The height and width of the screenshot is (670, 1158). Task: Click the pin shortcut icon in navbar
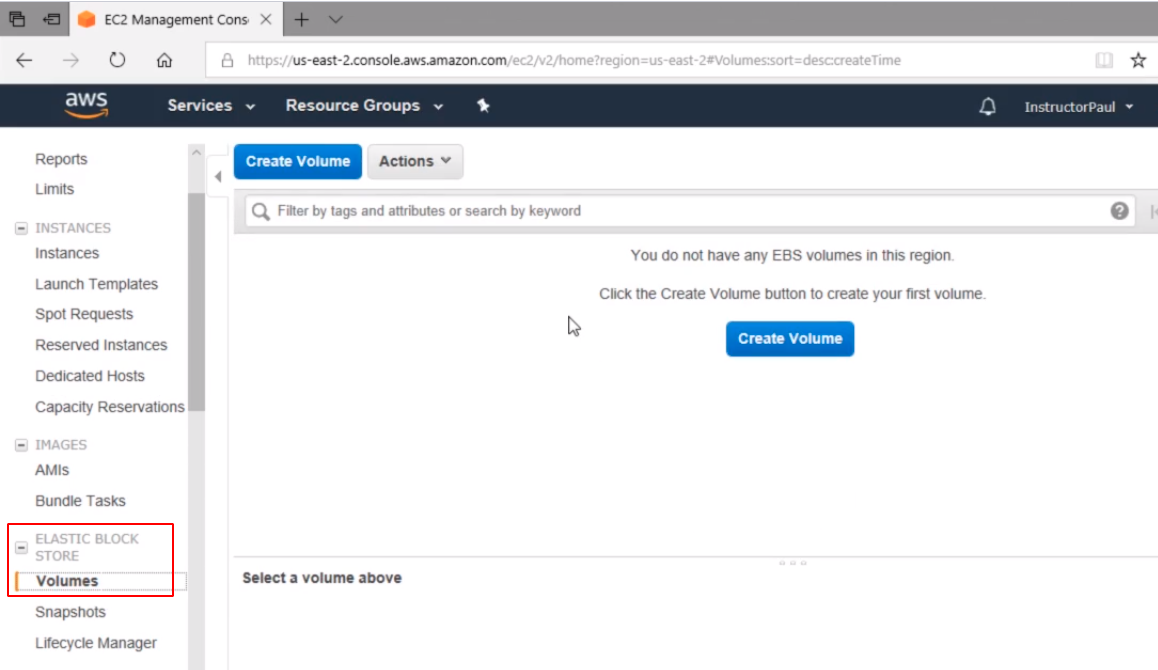point(483,106)
